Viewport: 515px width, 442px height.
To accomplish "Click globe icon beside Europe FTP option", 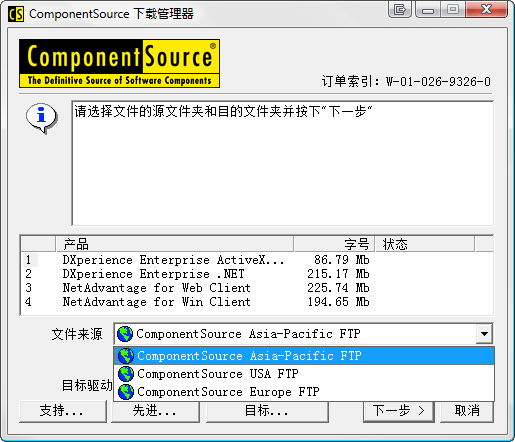I will pos(126,392).
